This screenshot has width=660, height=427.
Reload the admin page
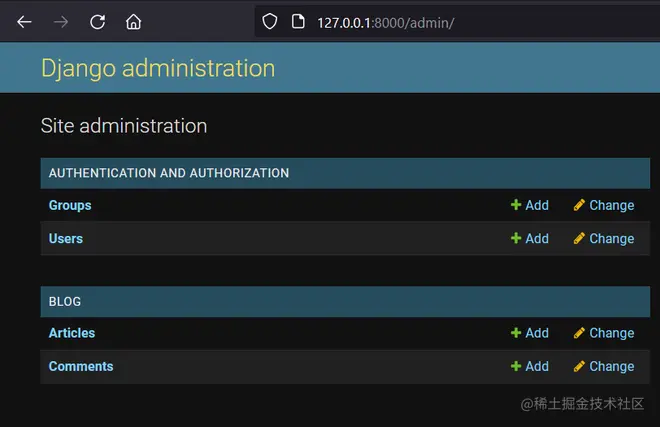point(98,22)
